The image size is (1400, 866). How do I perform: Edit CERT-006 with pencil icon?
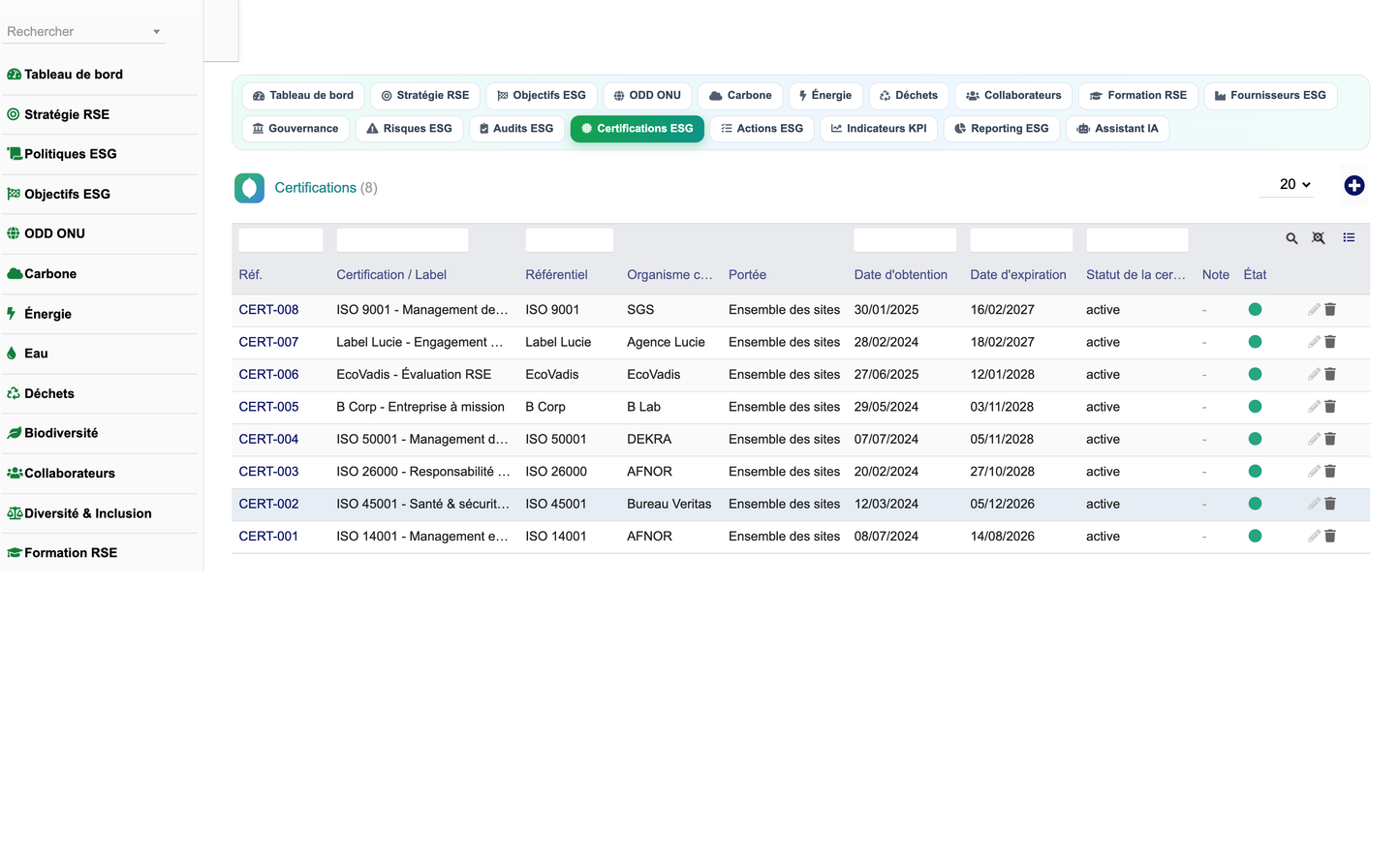pyautogui.click(x=1314, y=374)
